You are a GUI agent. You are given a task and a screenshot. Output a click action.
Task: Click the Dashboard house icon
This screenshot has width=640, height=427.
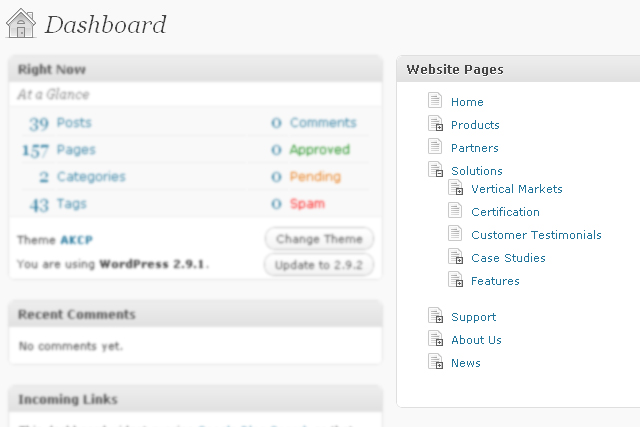pos(21,24)
